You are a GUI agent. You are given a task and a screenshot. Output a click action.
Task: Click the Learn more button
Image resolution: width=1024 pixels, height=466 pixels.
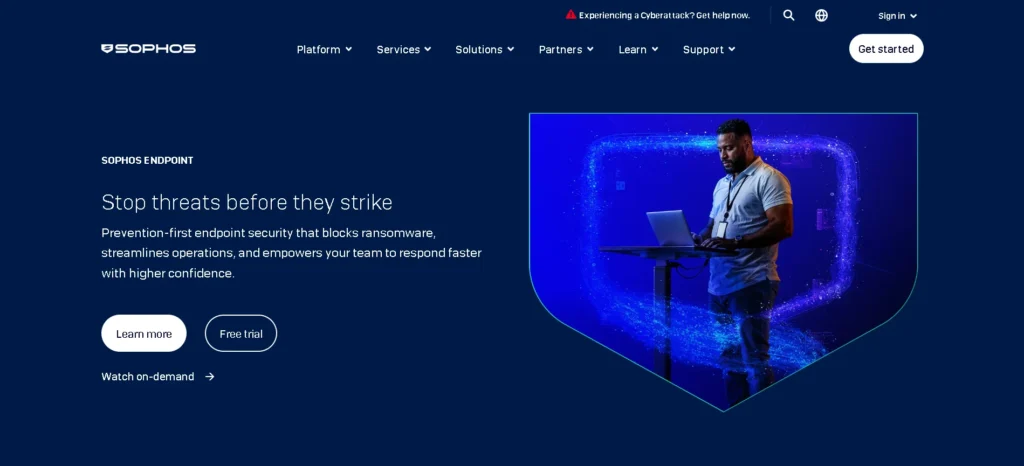[x=144, y=334]
